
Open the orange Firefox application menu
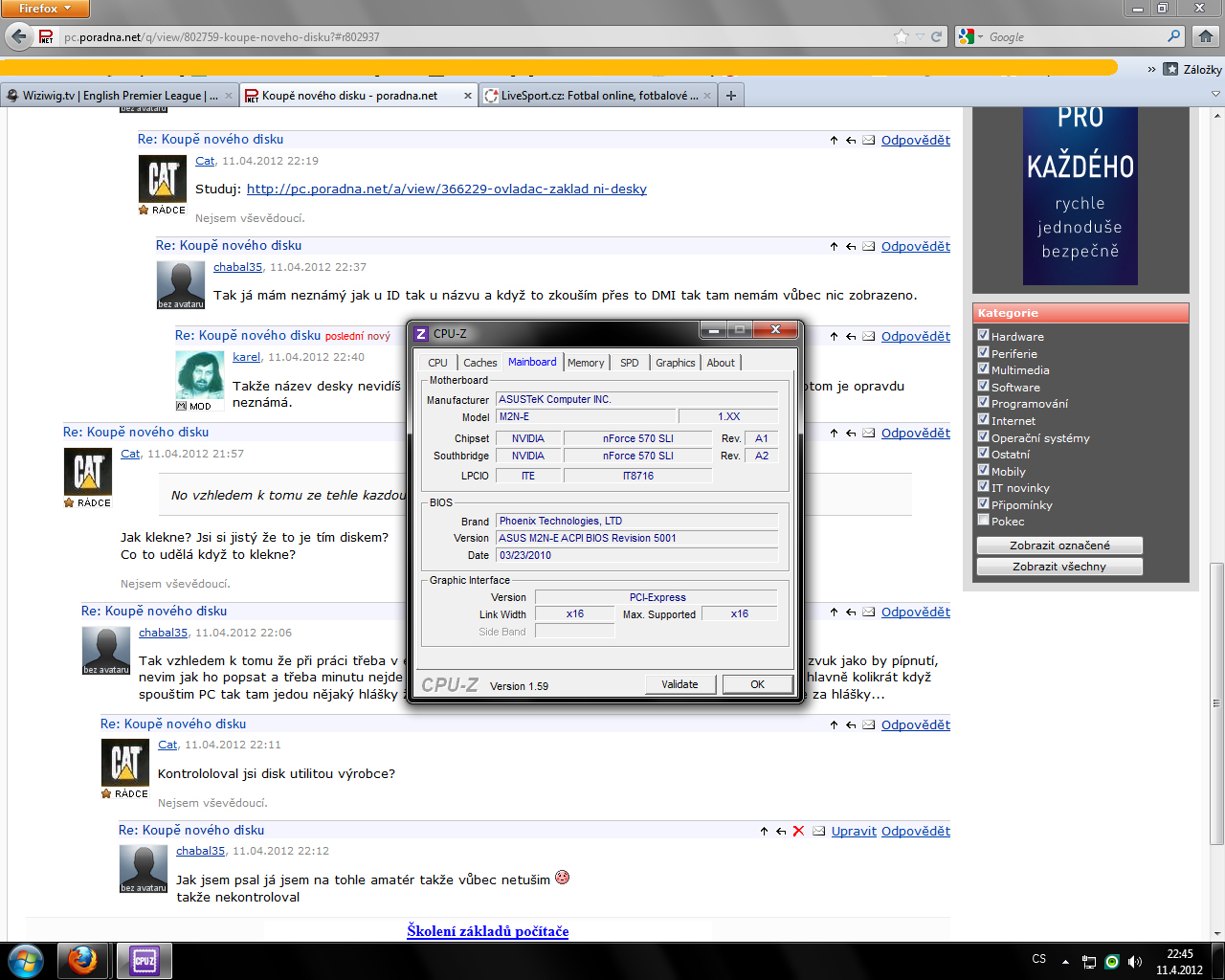coord(45,9)
